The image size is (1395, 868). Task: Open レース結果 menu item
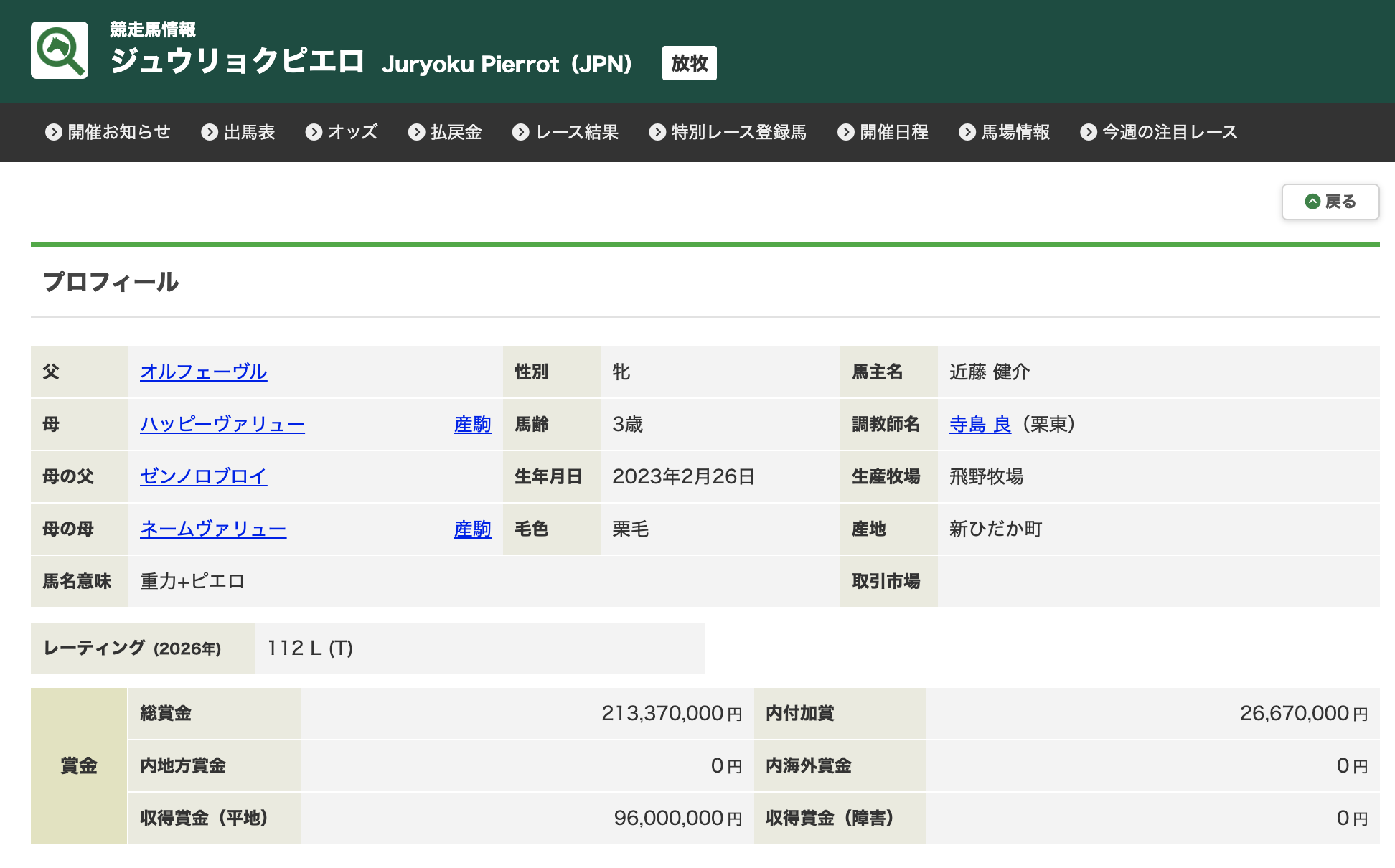point(565,132)
